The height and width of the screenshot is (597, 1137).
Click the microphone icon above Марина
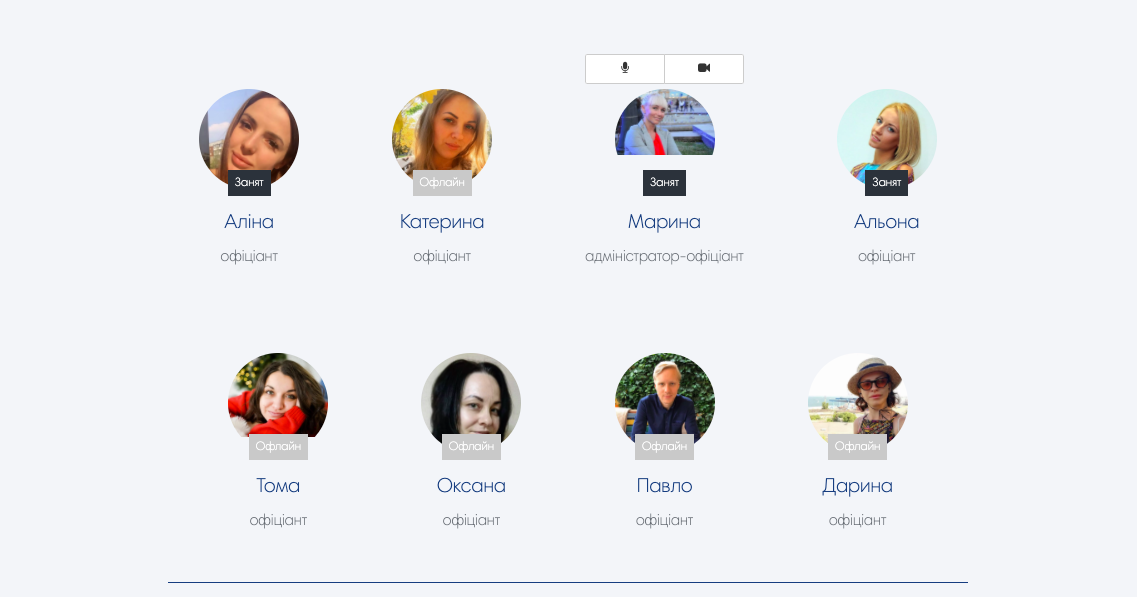625,68
